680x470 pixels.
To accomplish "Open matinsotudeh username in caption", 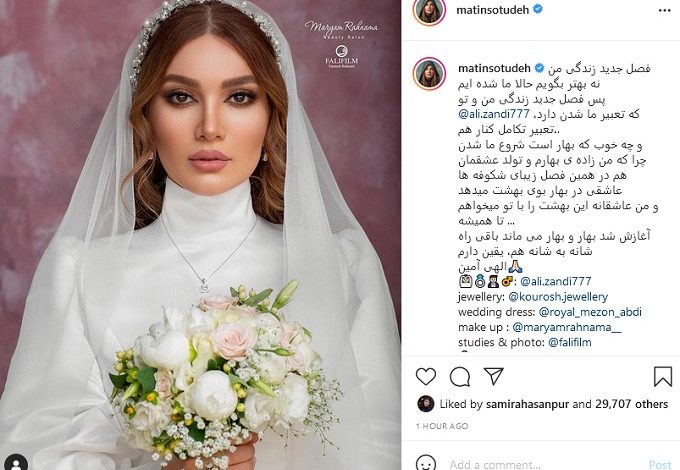I will pyautogui.click(x=494, y=69).
